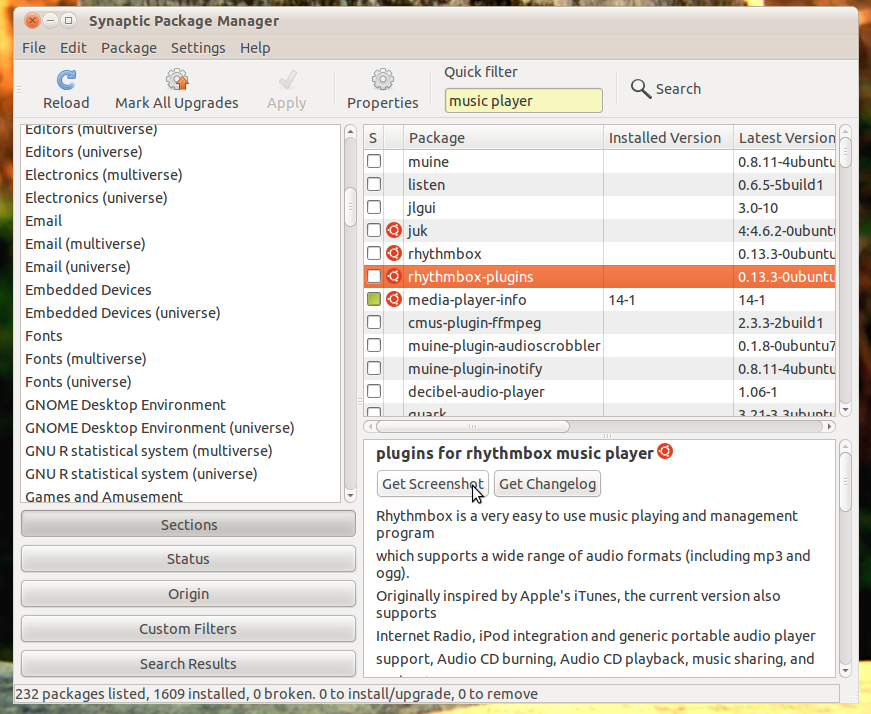The image size is (871, 714).
Task: Click the description pane scroll-down arrow
Action: pyautogui.click(x=845, y=671)
